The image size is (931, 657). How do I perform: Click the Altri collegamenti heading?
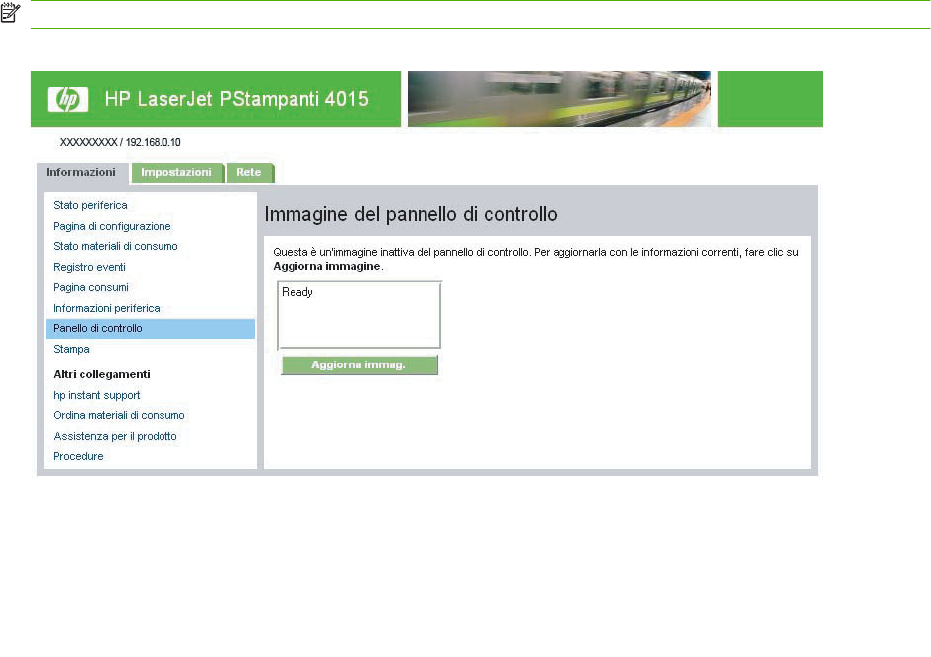[x=102, y=374]
